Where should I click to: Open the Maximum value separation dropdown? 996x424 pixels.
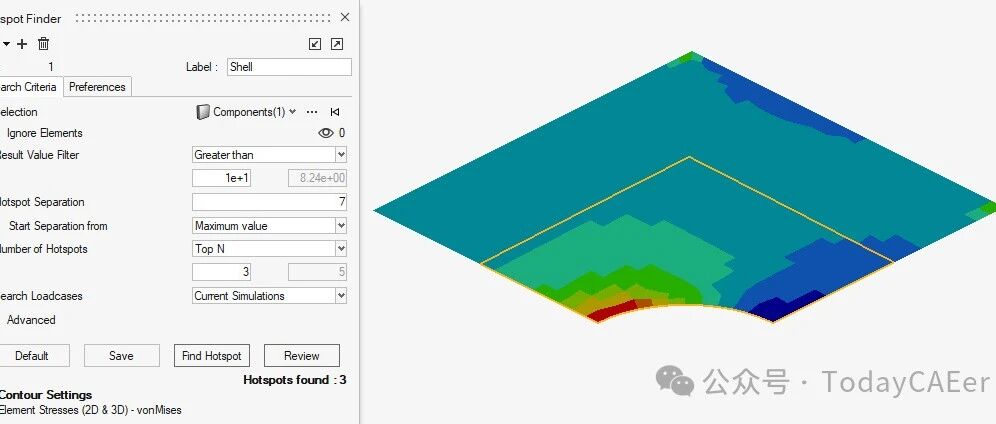coord(269,226)
